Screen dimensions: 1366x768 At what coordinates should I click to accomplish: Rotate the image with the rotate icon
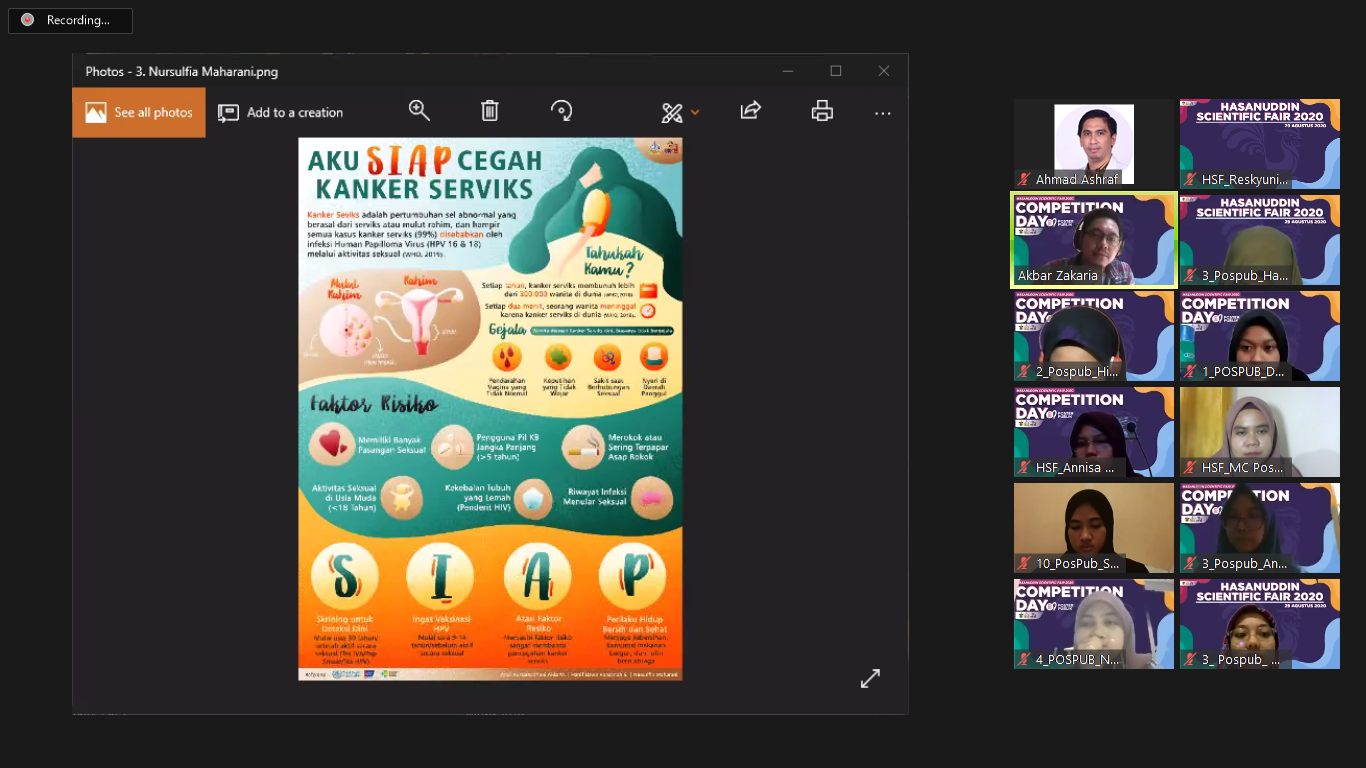(x=562, y=111)
